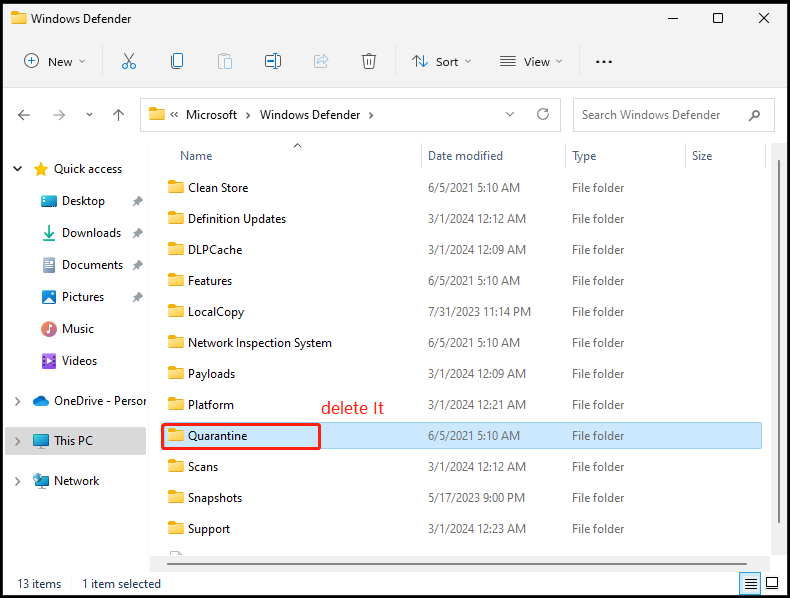
Task: Click the vertical scrollbar of file list
Action: click(779, 341)
